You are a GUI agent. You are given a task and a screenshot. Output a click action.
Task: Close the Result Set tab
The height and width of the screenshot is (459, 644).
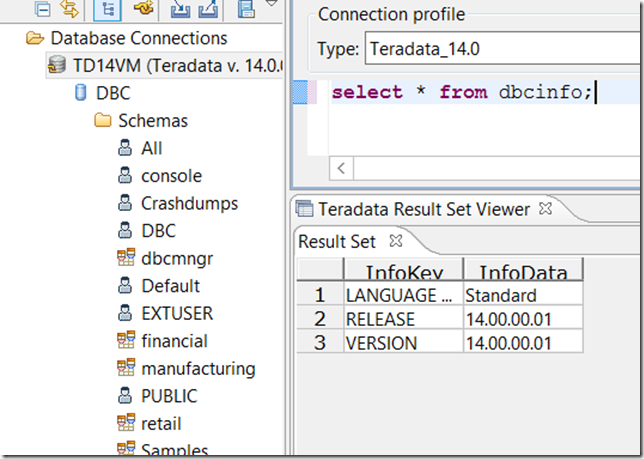[395, 241]
